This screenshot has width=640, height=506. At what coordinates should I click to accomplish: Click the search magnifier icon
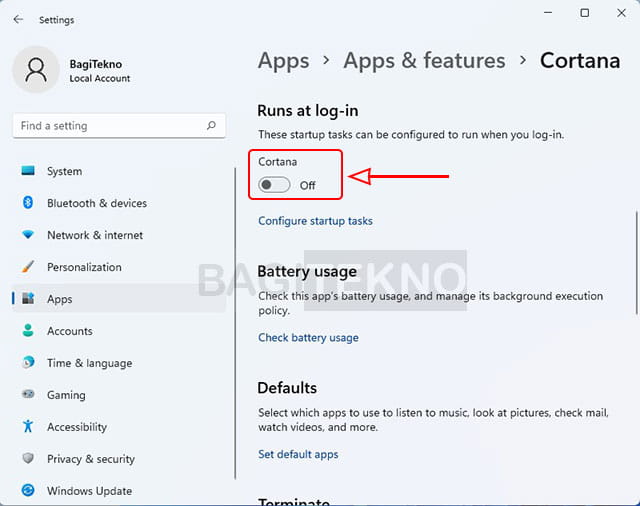click(x=211, y=125)
